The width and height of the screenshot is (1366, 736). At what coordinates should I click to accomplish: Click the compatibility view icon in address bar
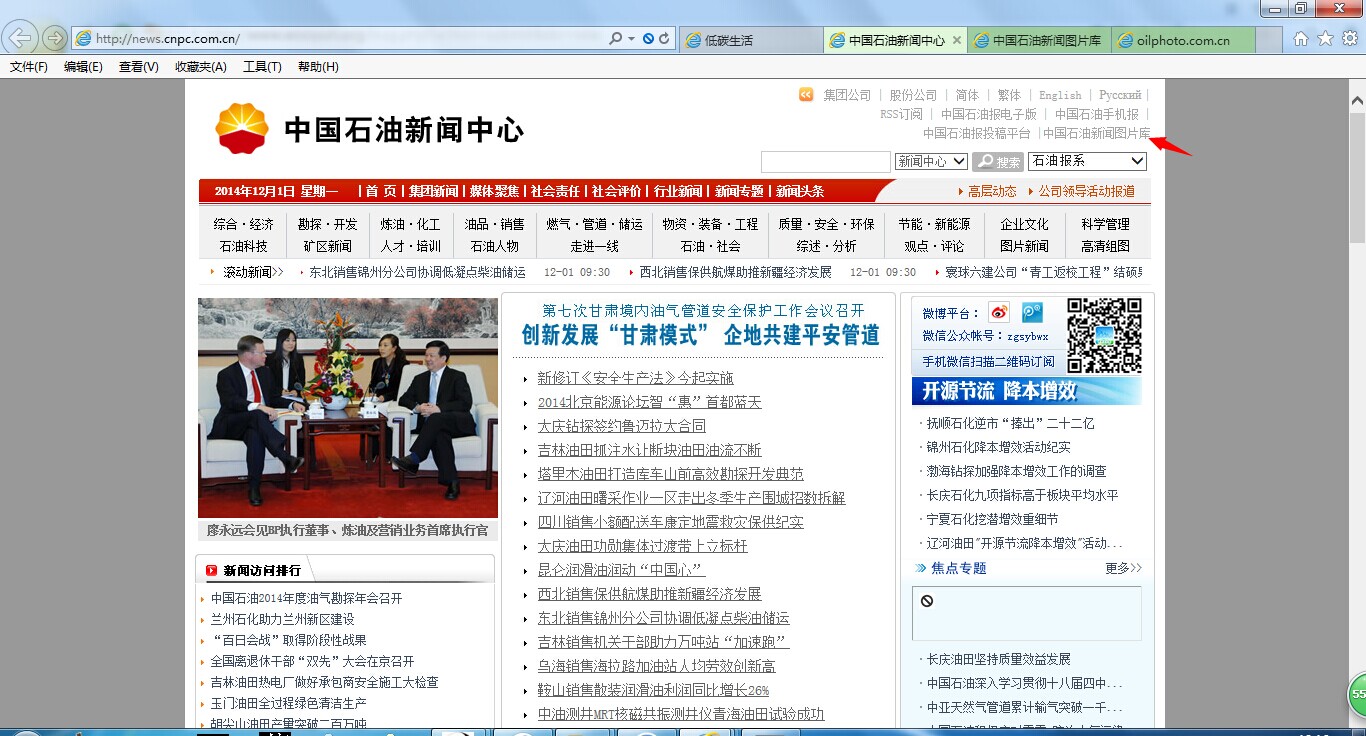click(x=648, y=39)
